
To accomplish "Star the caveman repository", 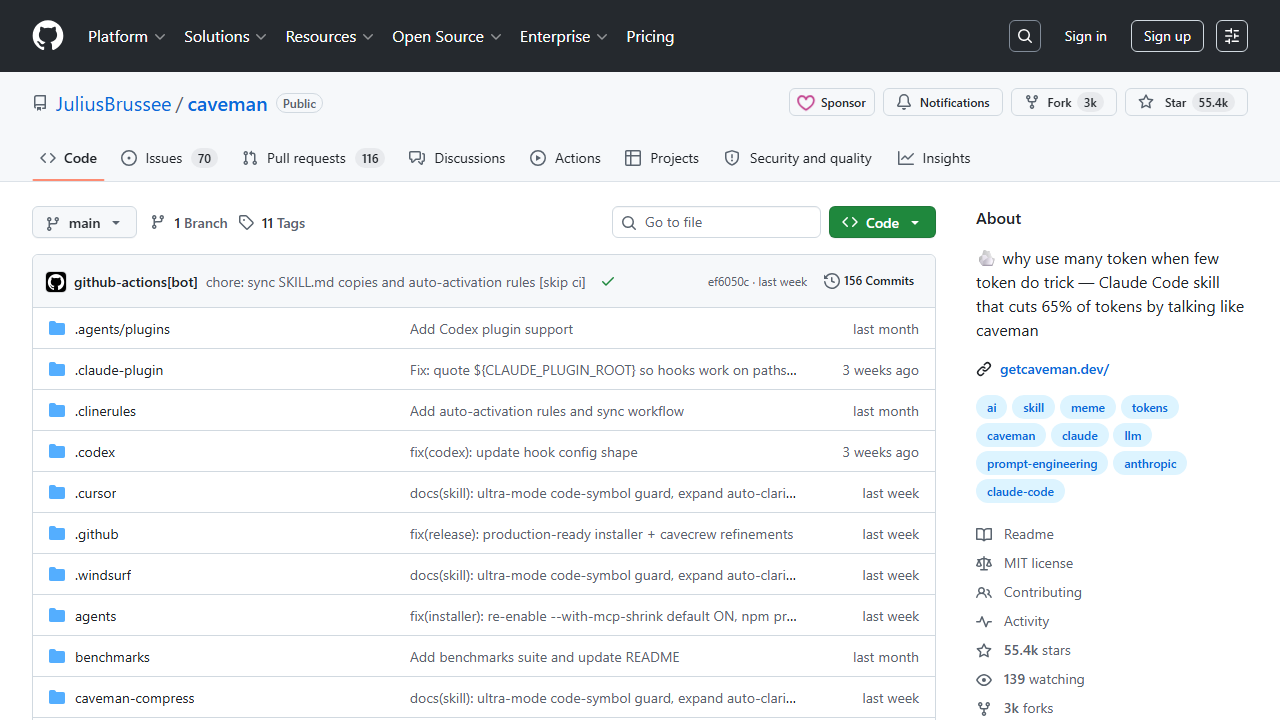I will [1186, 103].
